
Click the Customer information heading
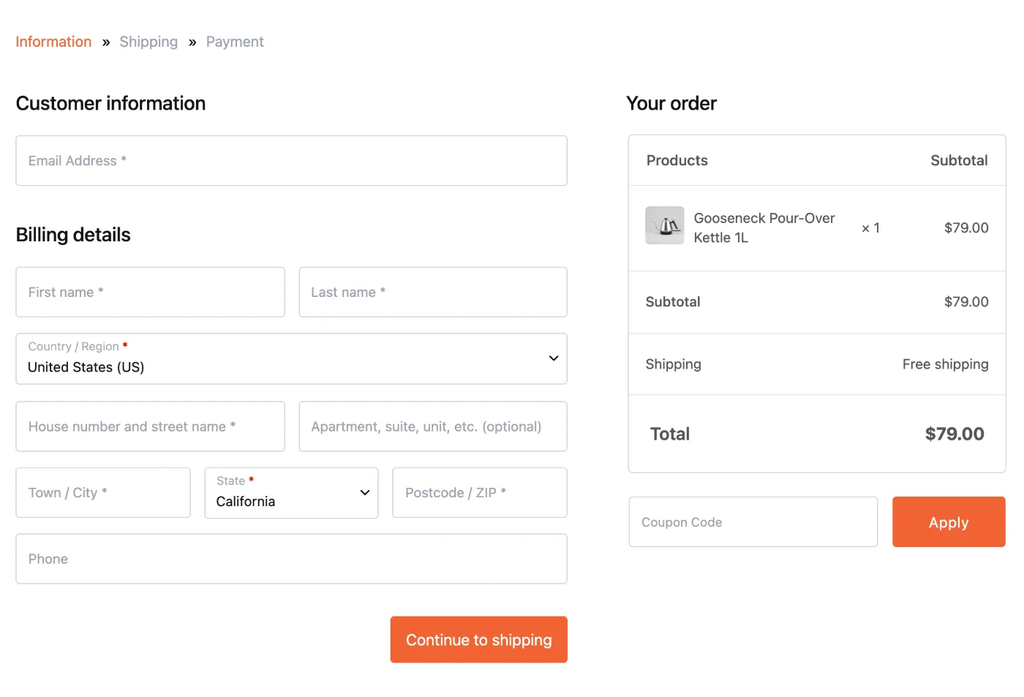tap(110, 103)
